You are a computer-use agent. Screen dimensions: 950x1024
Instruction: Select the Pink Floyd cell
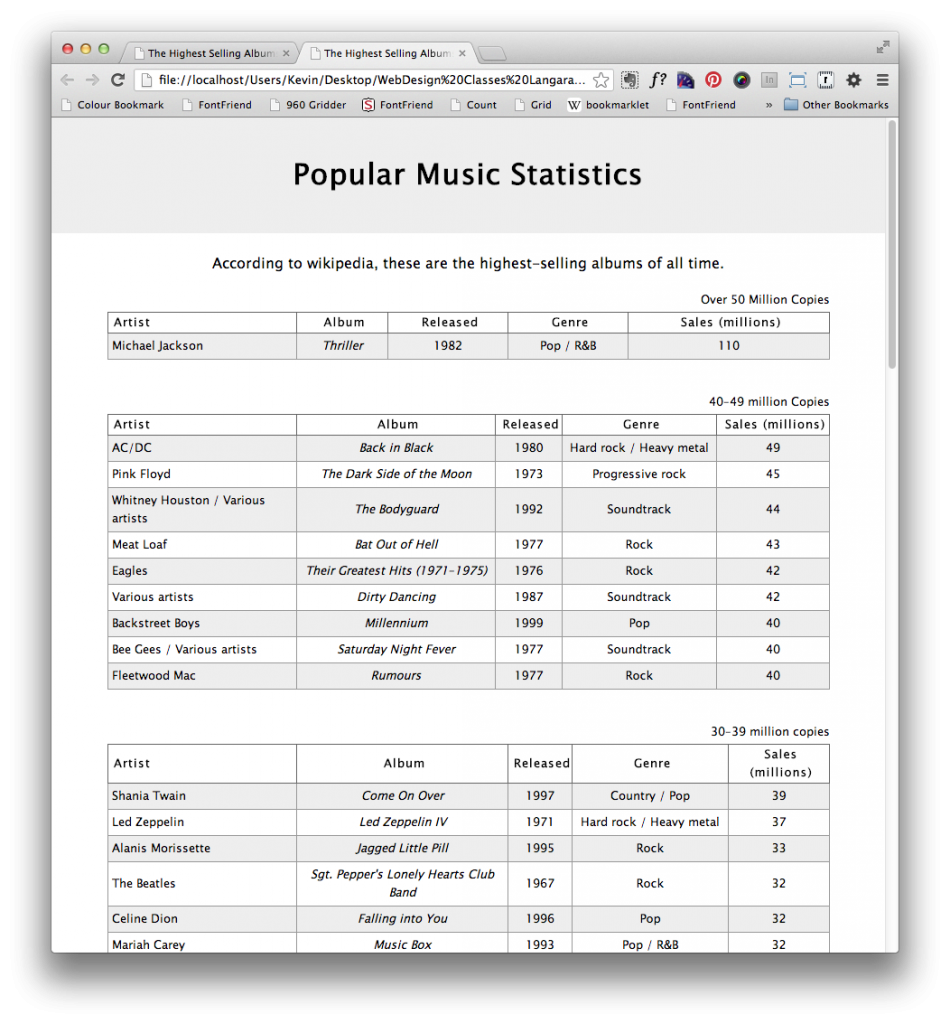202,474
